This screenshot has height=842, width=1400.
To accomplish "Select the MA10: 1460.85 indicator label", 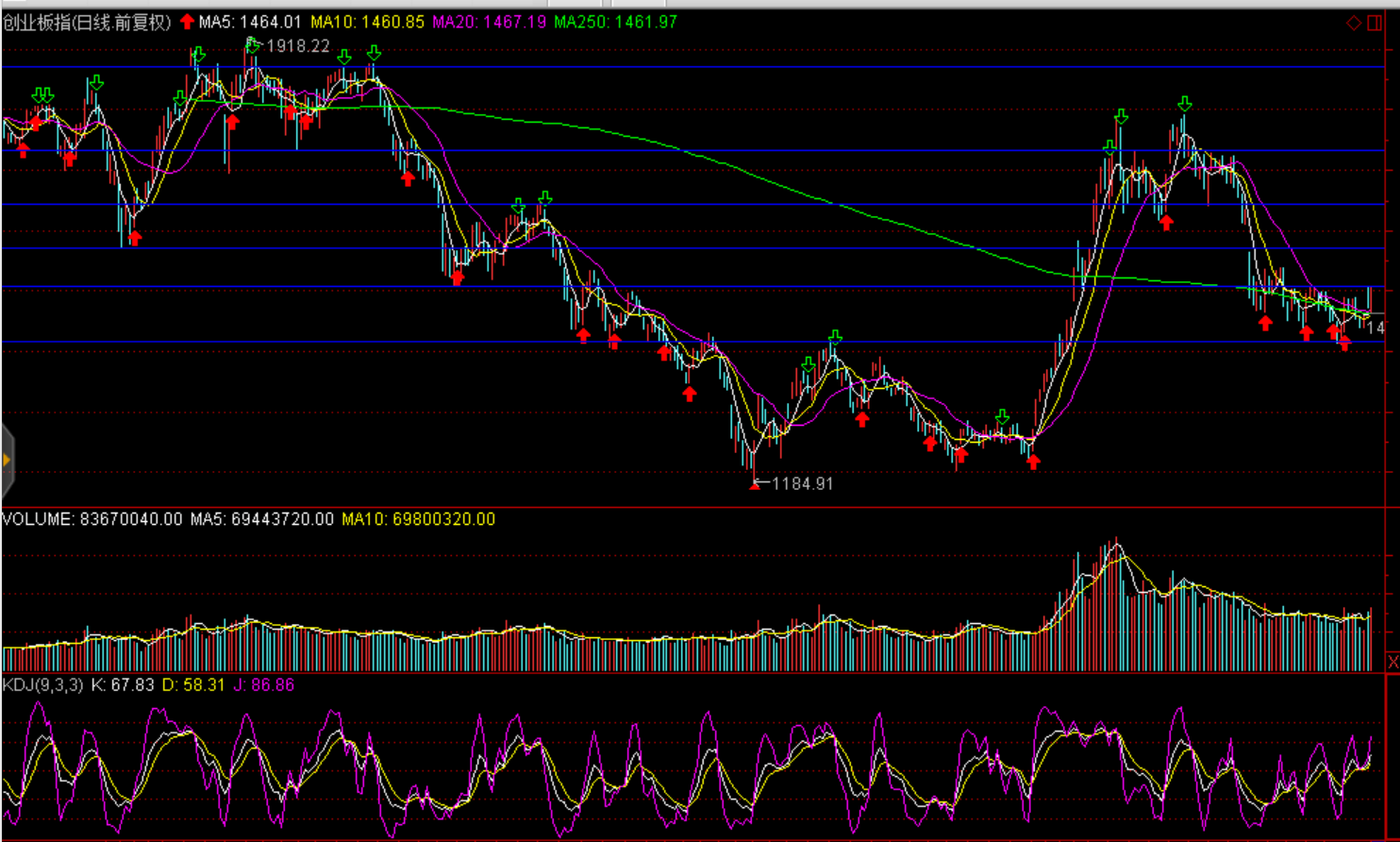I will pyautogui.click(x=368, y=22).
